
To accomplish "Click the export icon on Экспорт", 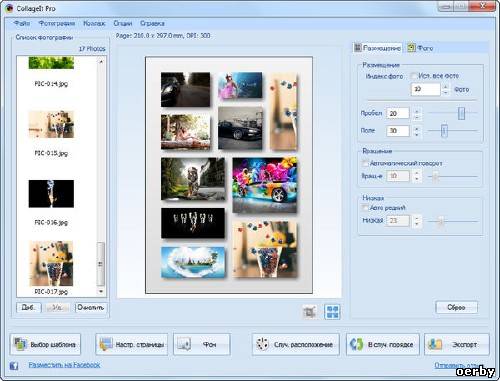I will (x=435, y=344).
